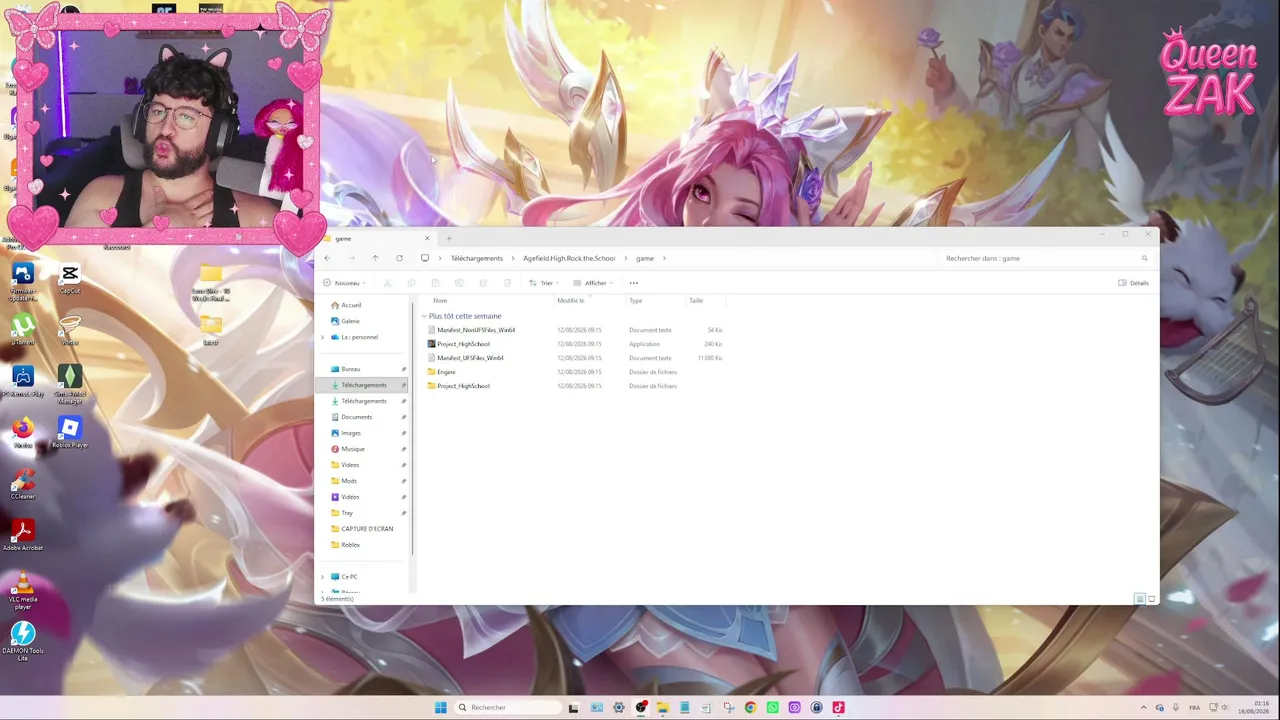Open the Windows Start menu
The width and height of the screenshot is (1280, 720).
pos(440,708)
